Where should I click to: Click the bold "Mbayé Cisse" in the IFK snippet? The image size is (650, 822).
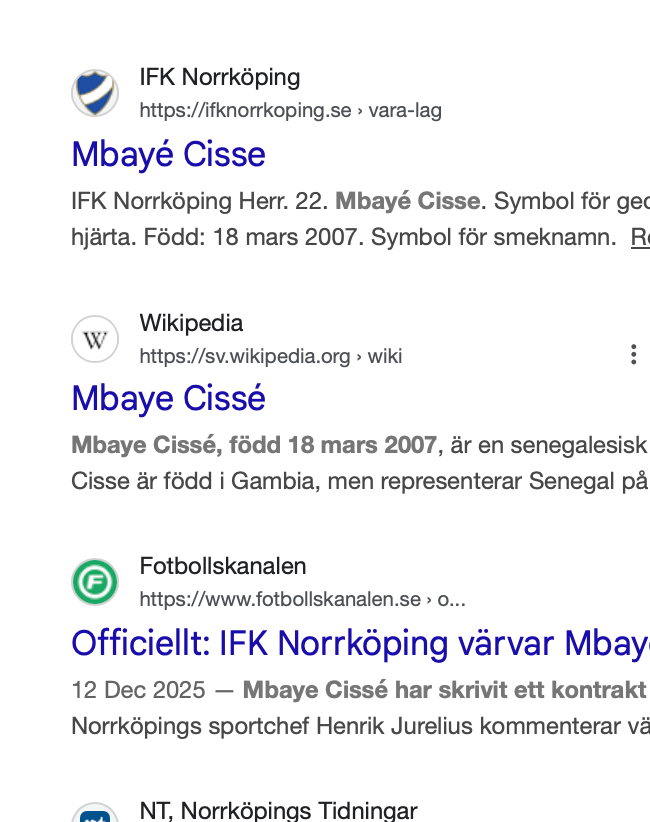[407, 201]
